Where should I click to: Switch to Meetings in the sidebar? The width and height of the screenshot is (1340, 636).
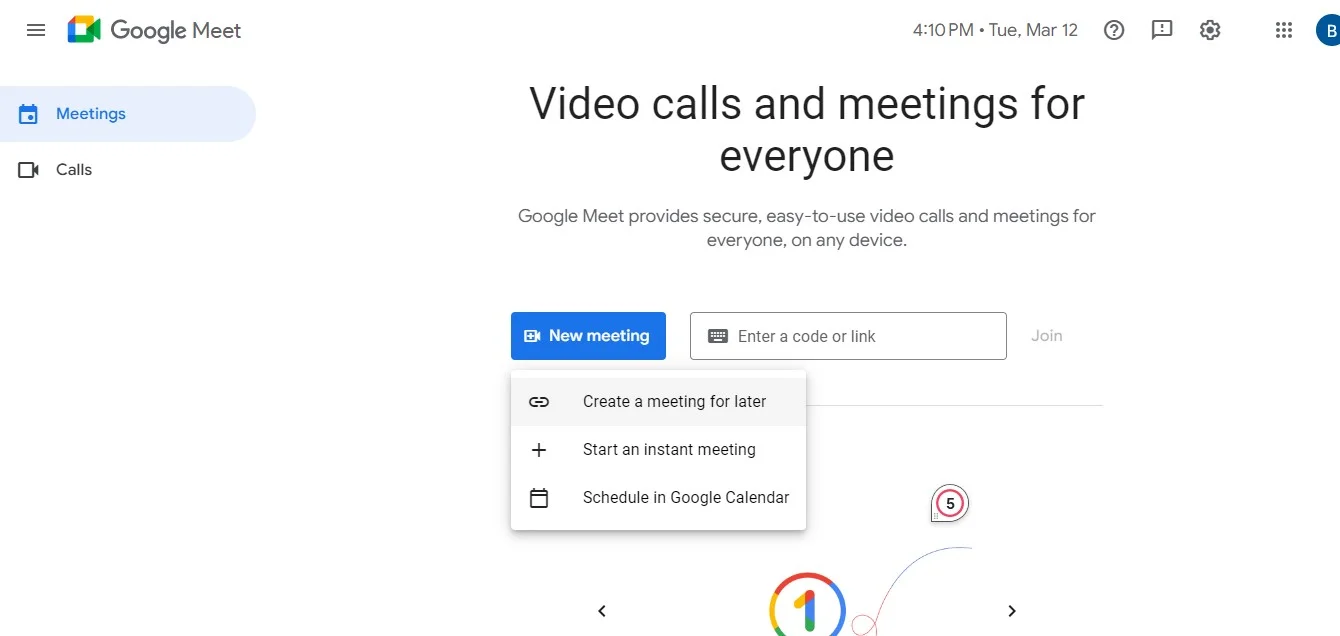128,114
